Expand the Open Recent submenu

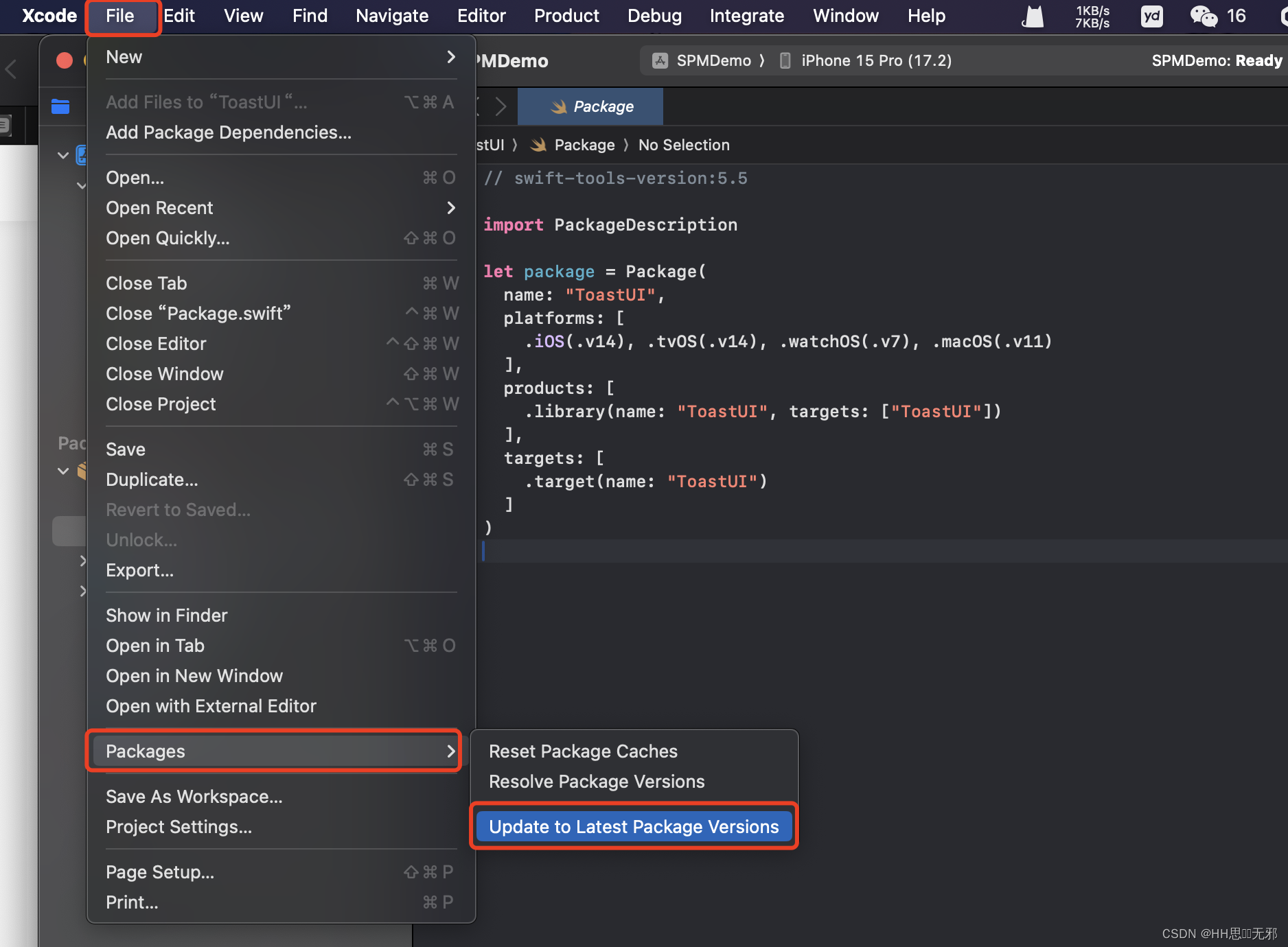point(281,208)
